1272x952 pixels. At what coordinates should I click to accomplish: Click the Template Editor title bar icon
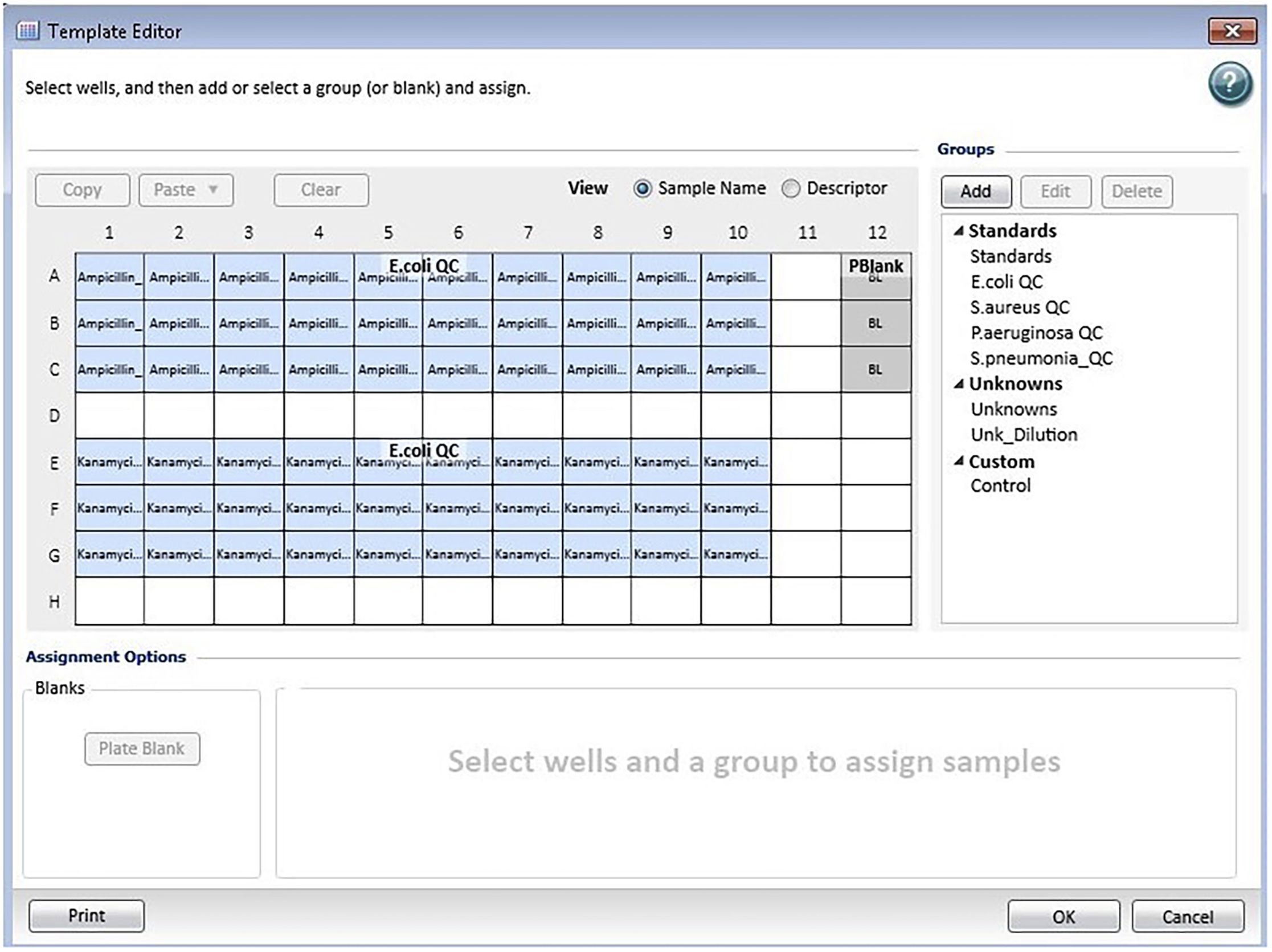tap(27, 31)
